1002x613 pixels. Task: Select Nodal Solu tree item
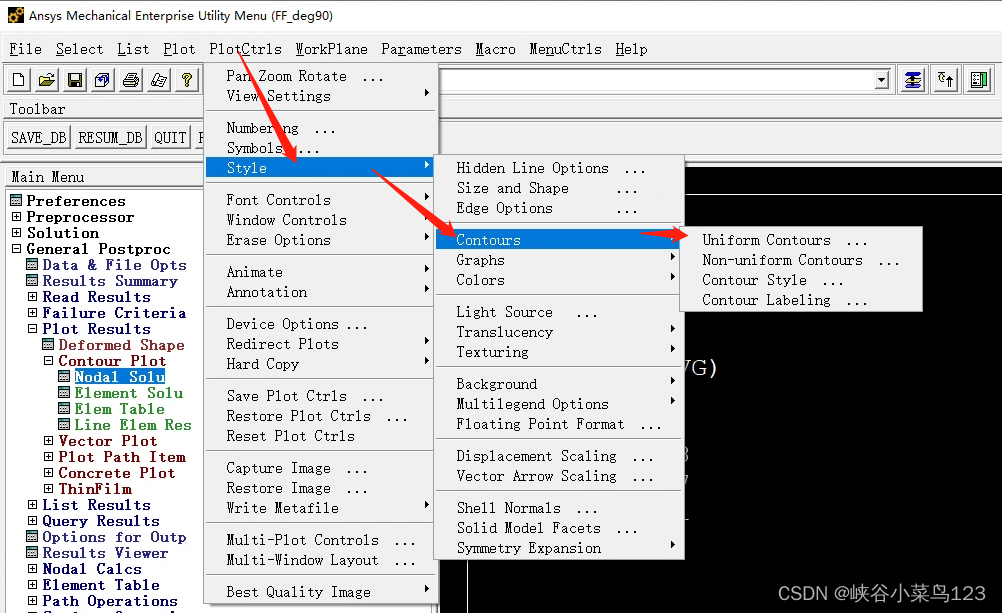[x=119, y=377]
